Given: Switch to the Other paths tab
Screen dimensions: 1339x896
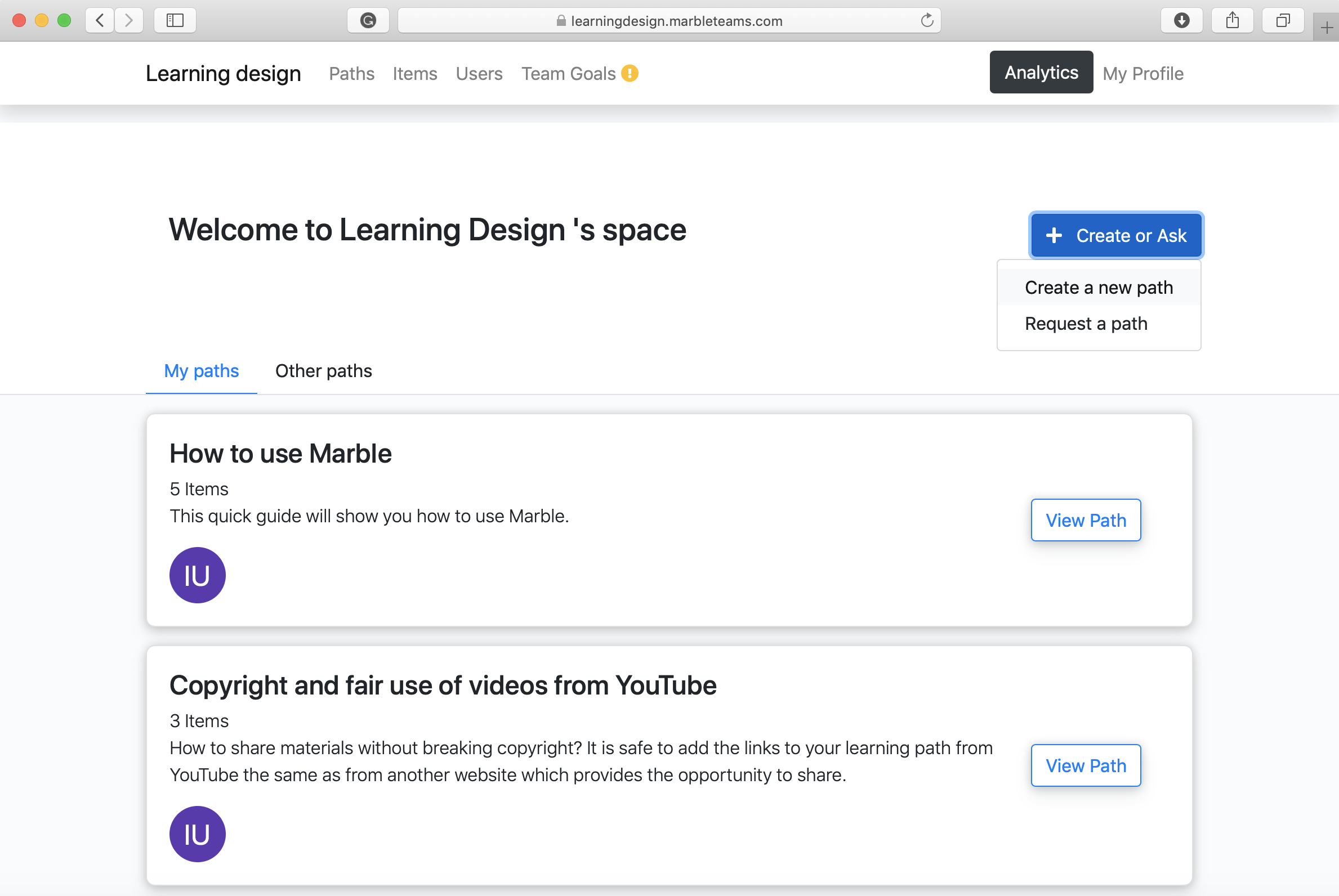Looking at the screenshot, I should click(323, 371).
